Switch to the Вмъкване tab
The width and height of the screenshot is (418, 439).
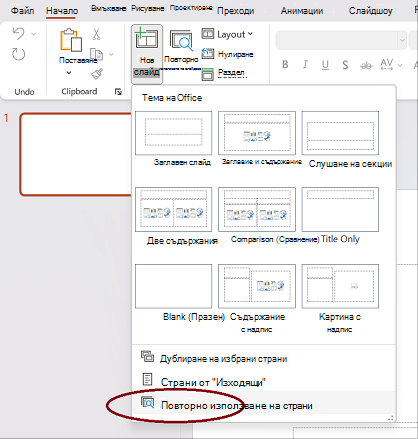point(109,8)
